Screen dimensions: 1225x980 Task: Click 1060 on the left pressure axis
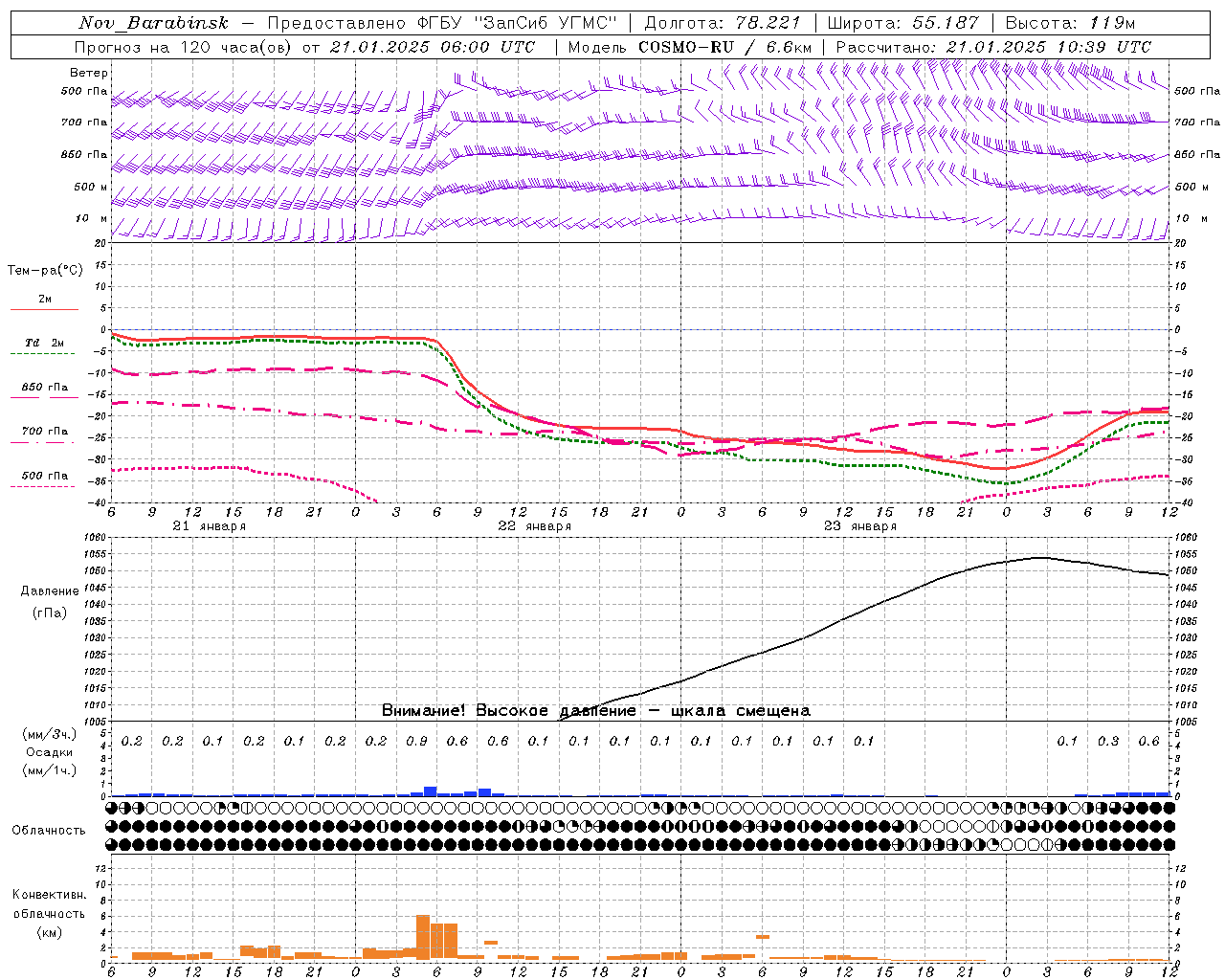pyautogui.click(x=96, y=538)
